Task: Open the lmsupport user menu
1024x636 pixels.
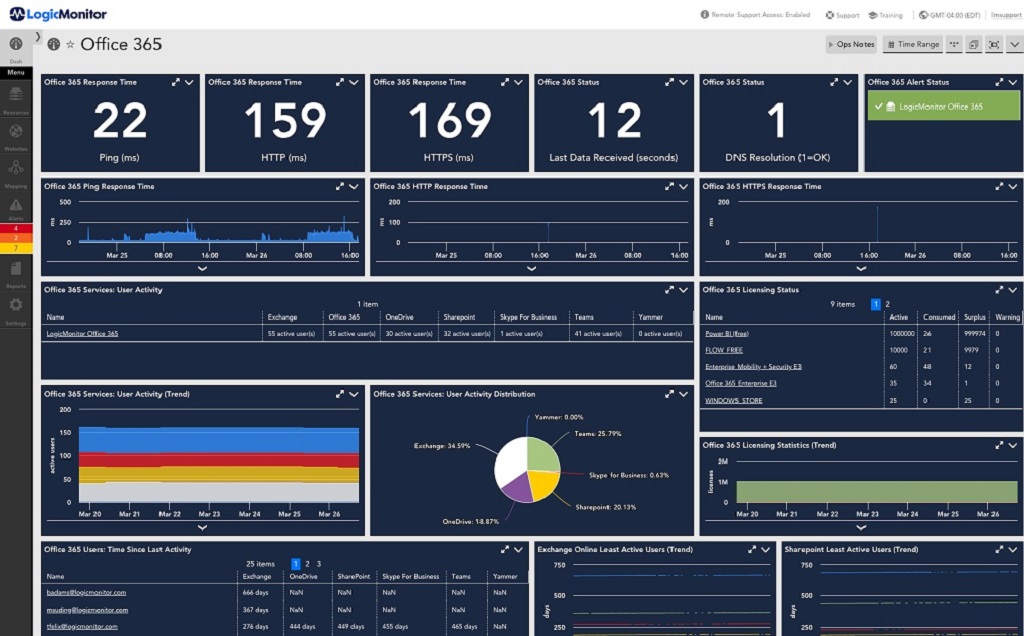Action: [x=1006, y=15]
